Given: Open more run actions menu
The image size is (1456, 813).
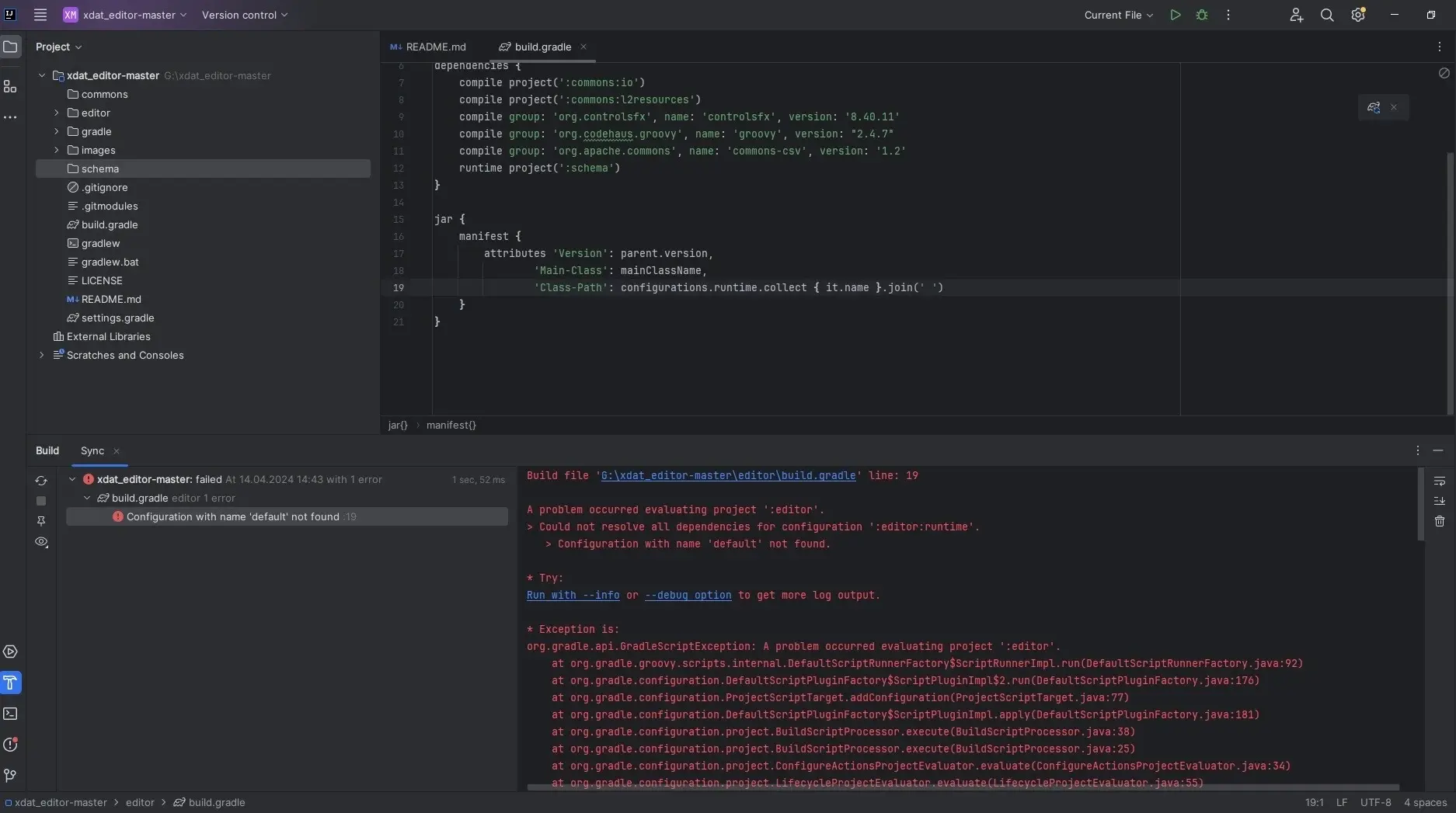Looking at the screenshot, I should (x=1228, y=15).
